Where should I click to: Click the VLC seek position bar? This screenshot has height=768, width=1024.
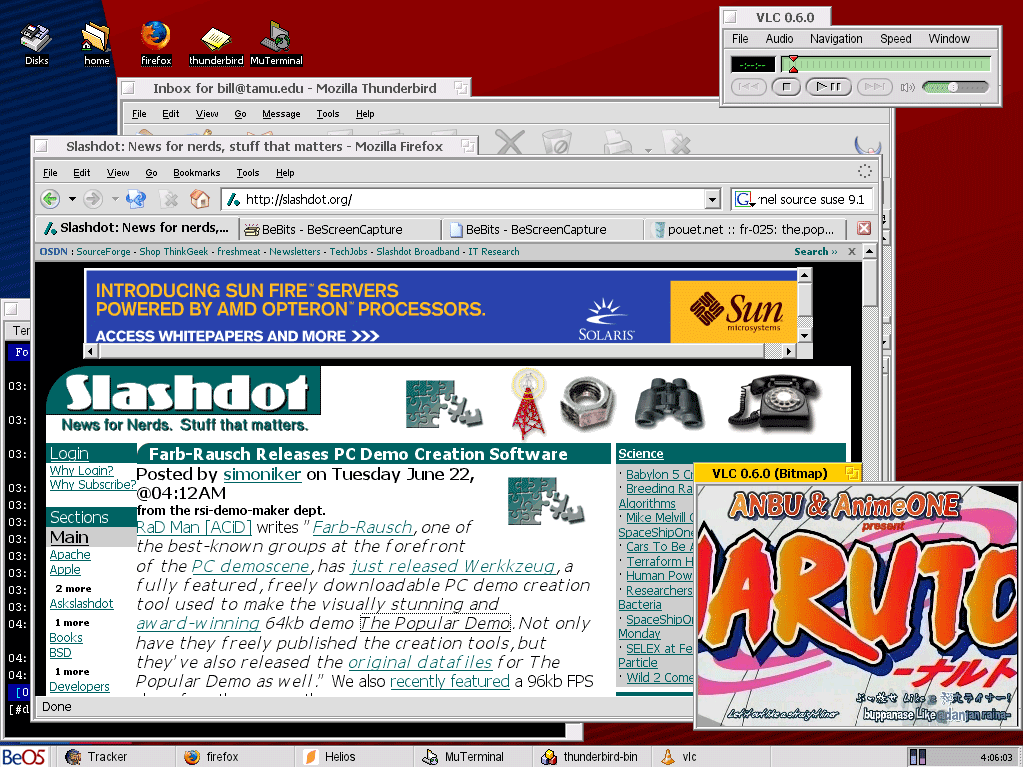[x=887, y=64]
